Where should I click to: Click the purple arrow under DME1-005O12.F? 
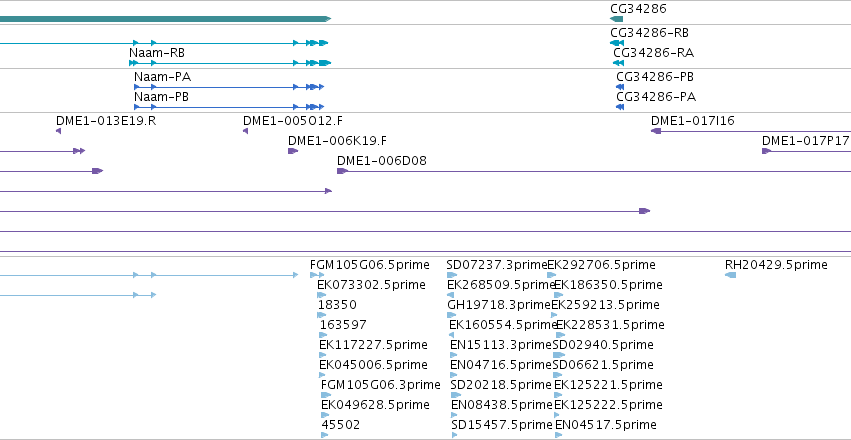point(245,131)
